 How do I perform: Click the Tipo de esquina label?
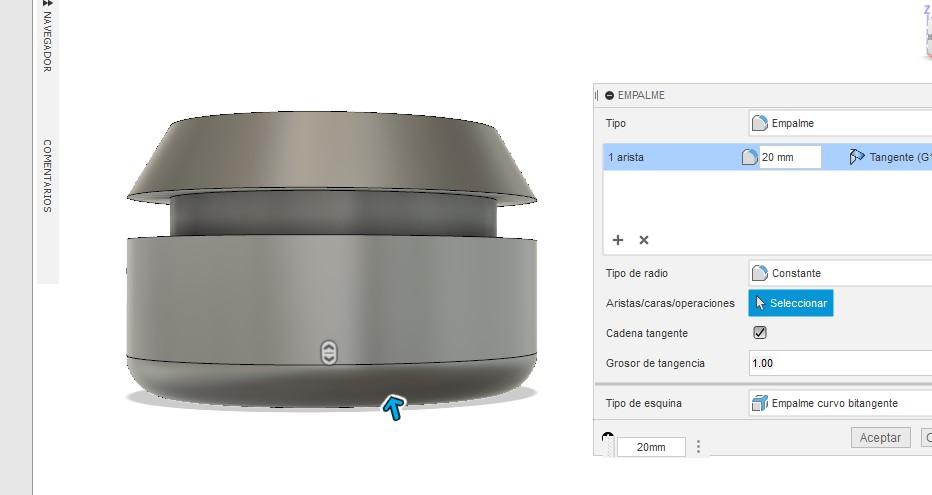click(644, 403)
